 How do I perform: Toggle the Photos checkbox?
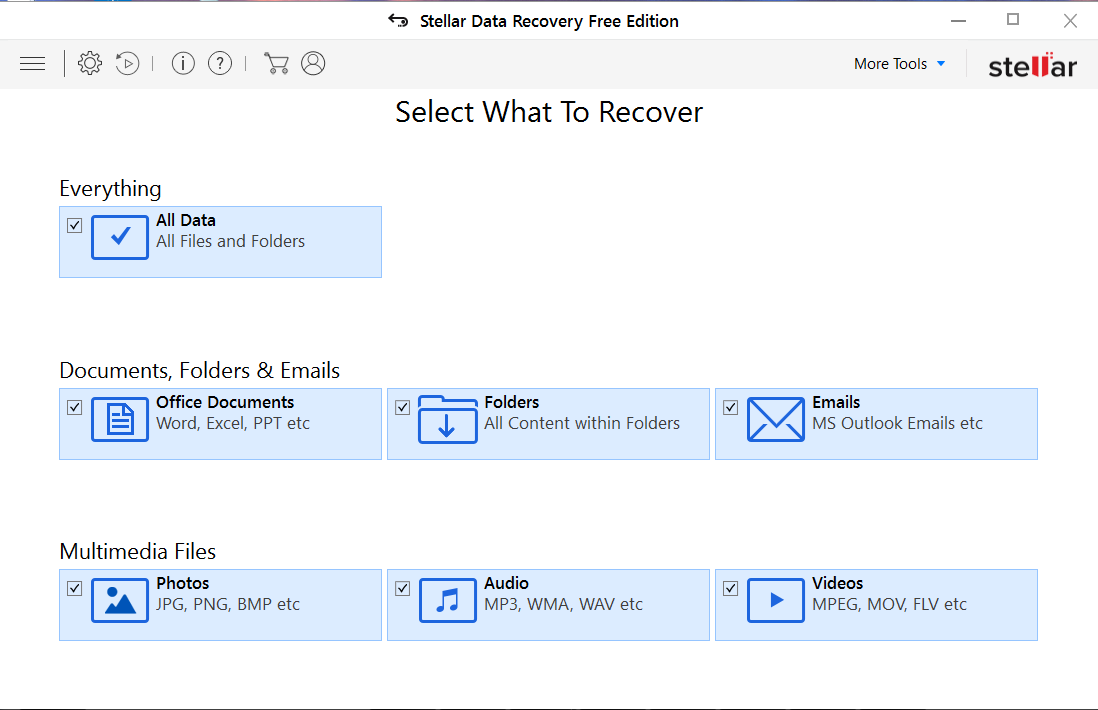[x=75, y=589]
